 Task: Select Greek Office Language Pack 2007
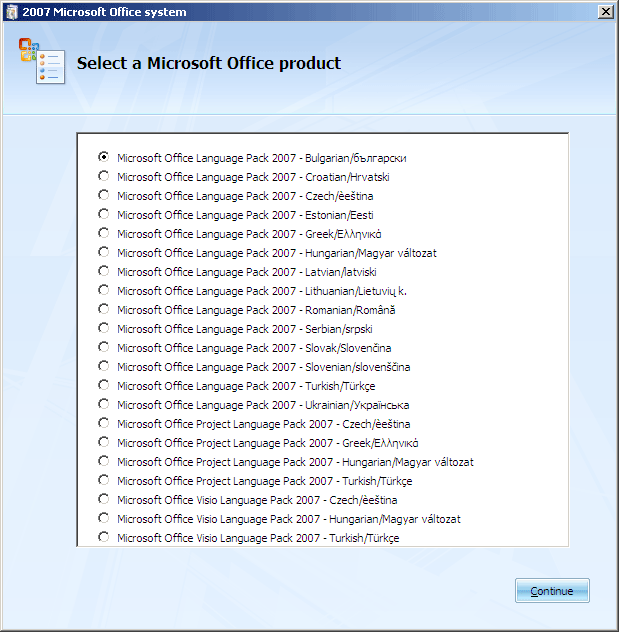tap(104, 233)
